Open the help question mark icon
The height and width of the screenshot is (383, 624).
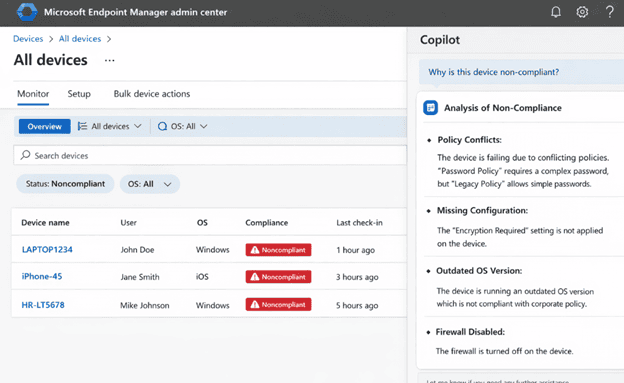[x=609, y=12]
